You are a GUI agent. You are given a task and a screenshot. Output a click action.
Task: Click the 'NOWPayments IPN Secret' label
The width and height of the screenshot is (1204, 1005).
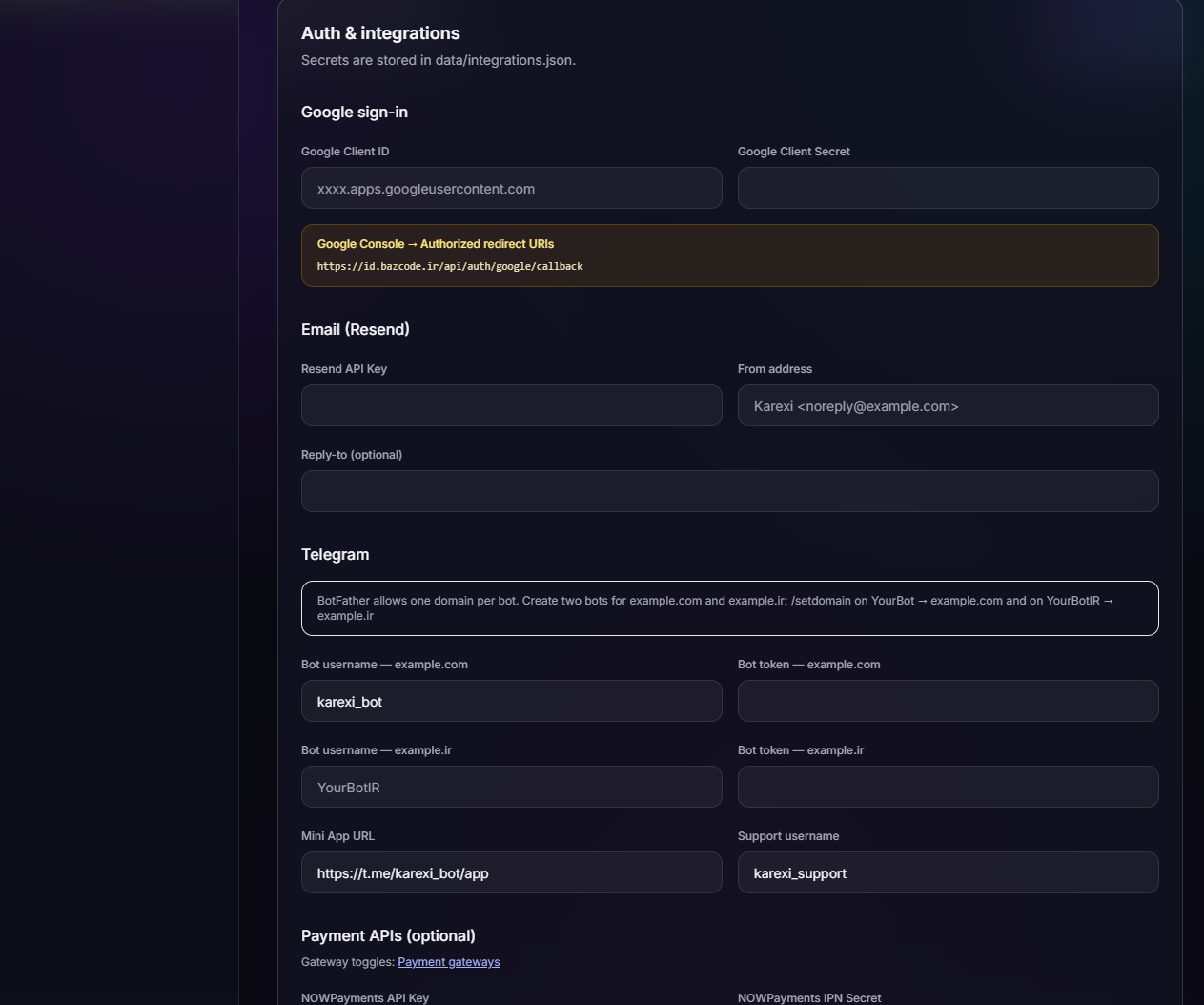point(809,997)
